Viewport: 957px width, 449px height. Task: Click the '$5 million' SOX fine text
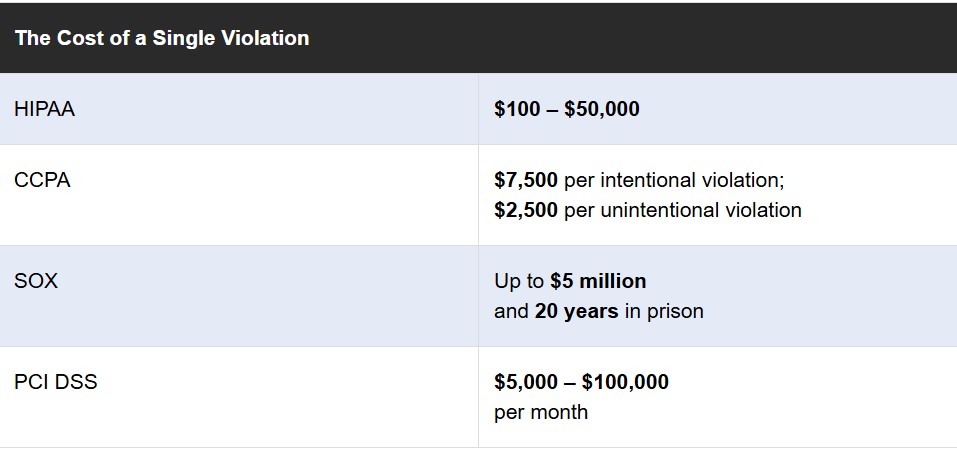click(598, 281)
